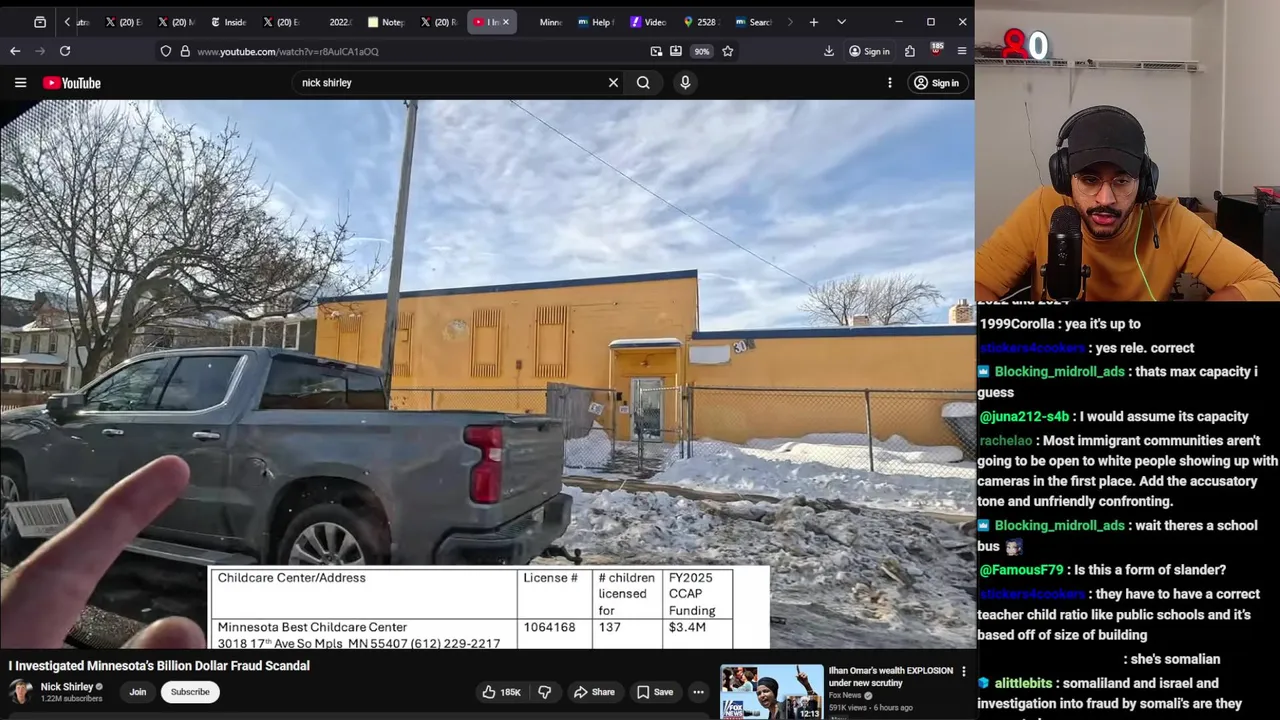Switch to the 'Inside' browser tab

(229, 22)
